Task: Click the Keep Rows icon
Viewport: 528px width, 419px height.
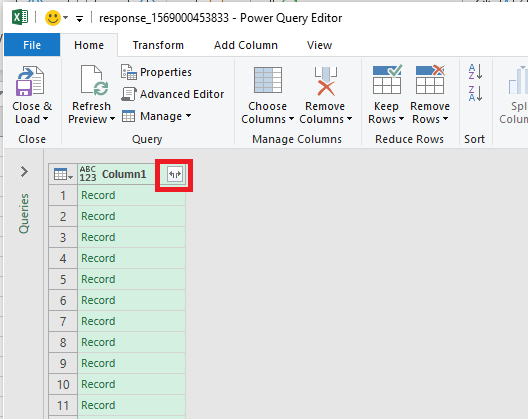Action: tap(387, 79)
